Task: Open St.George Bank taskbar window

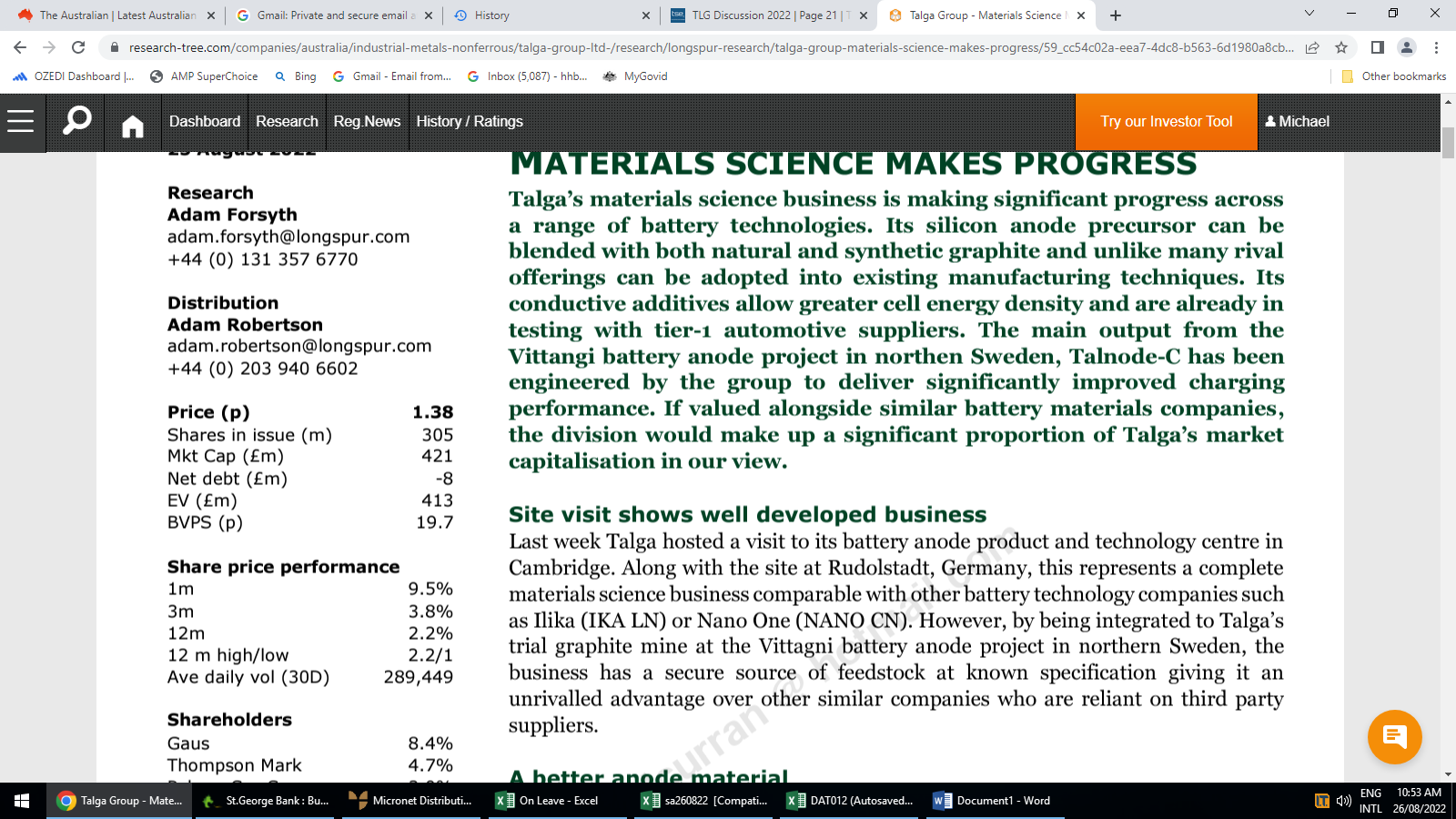Action: coord(267,801)
